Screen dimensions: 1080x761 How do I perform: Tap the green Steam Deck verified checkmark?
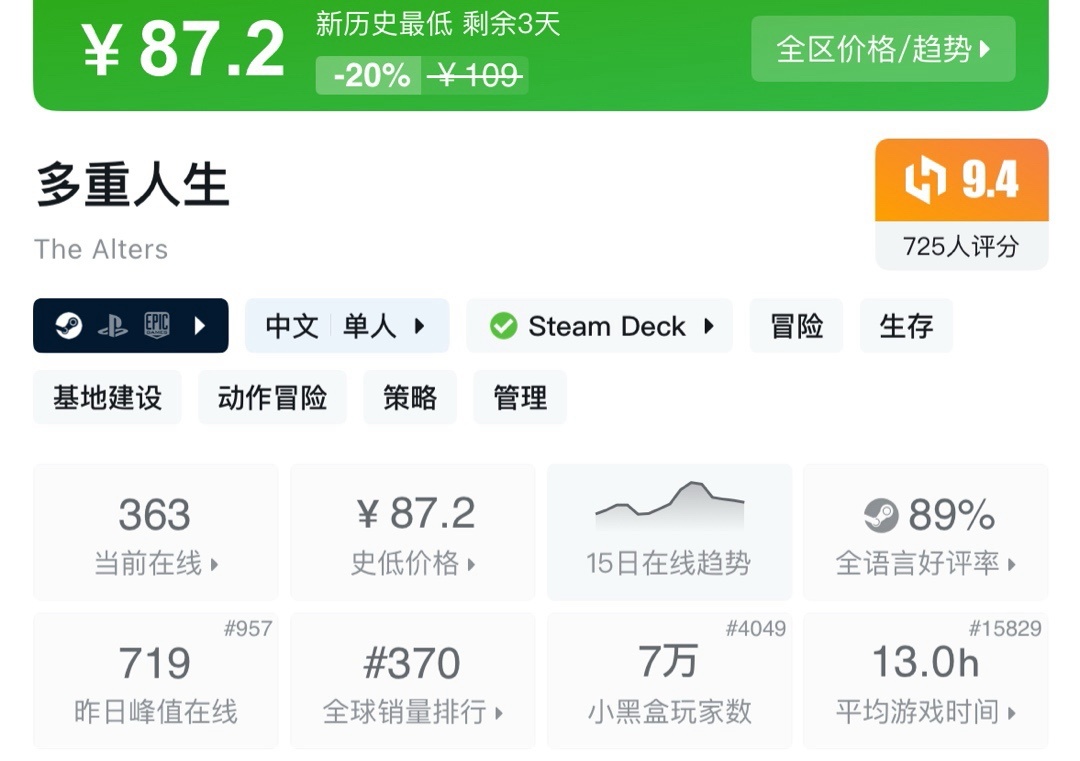click(504, 326)
